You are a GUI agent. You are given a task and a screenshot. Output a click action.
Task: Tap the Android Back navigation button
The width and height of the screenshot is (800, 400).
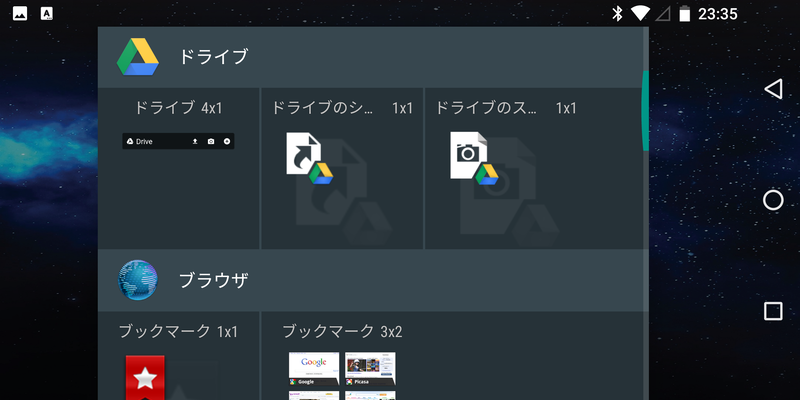click(x=773, y=89)
